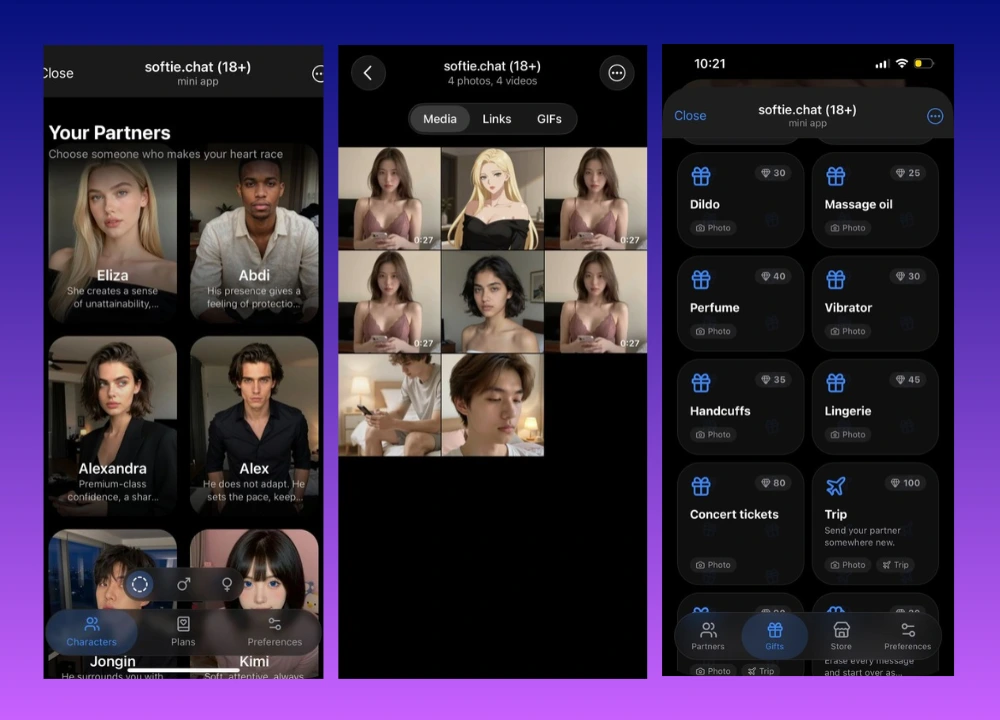
Task: Choose the Jongin partner card
Action: click(112, 603)
